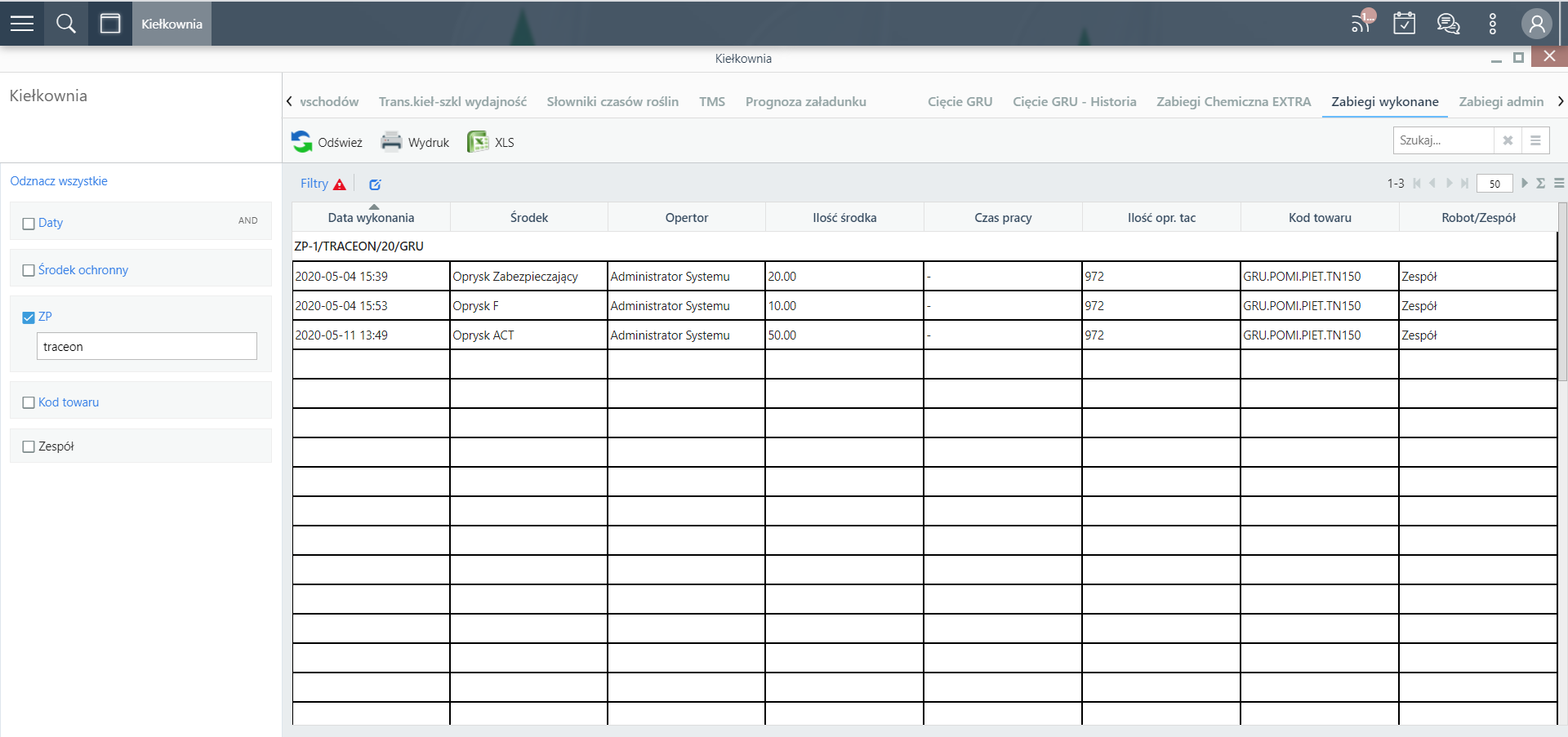Click the page size field showing 50
Screen dimensions: 1568x737
click(x=1494, y=184)
